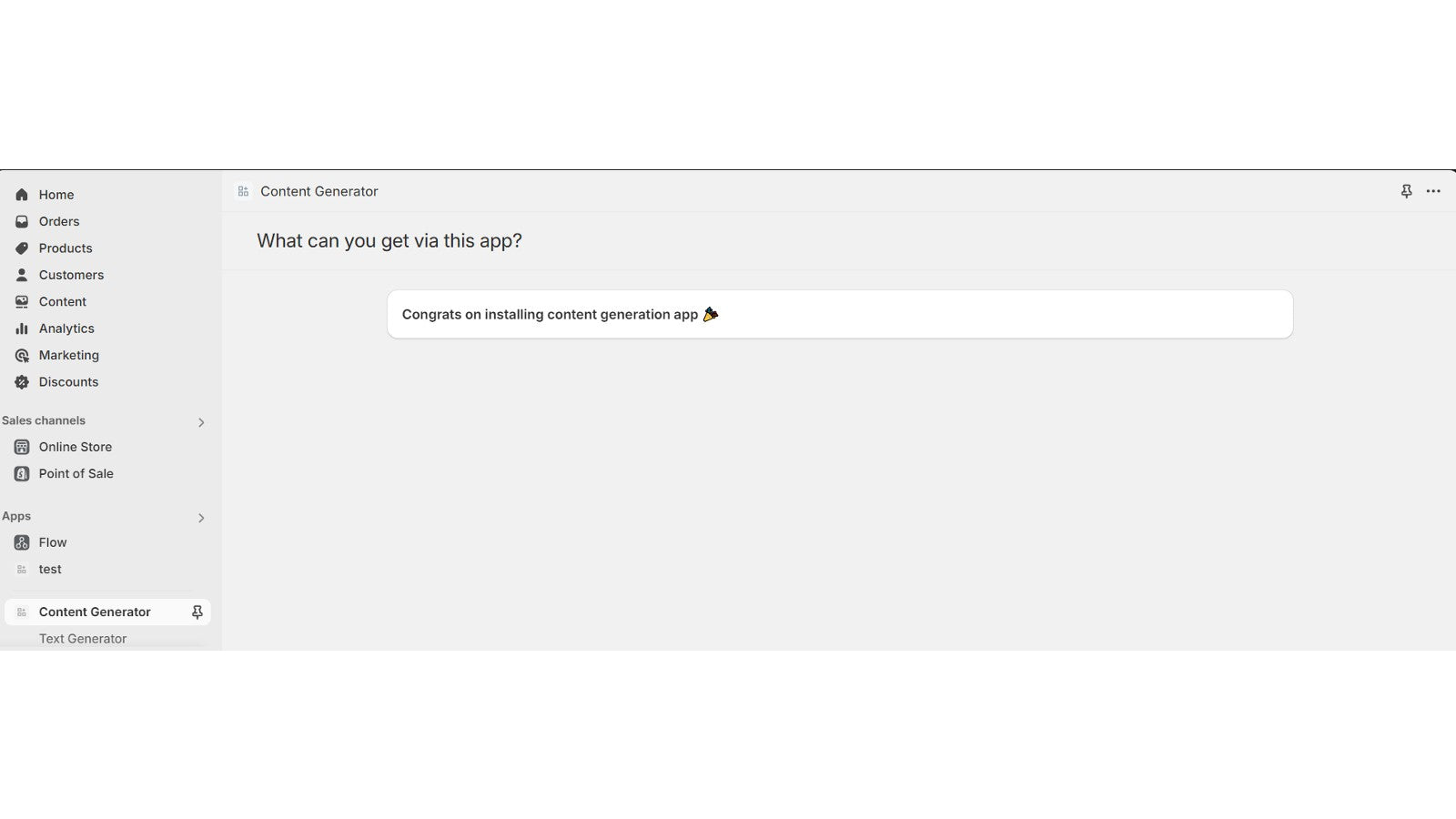Image resolution: width=1456 pixels, height=819 pixels.
Task: Open Orders via its sidebar icon
Action: point(21,221)
